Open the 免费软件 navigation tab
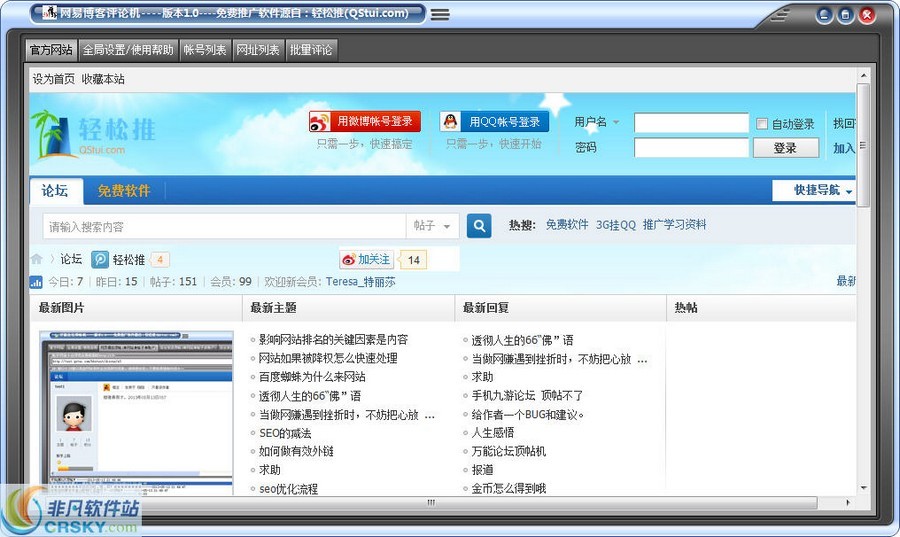This screenshot has width=900, height=537. (124, 191)
